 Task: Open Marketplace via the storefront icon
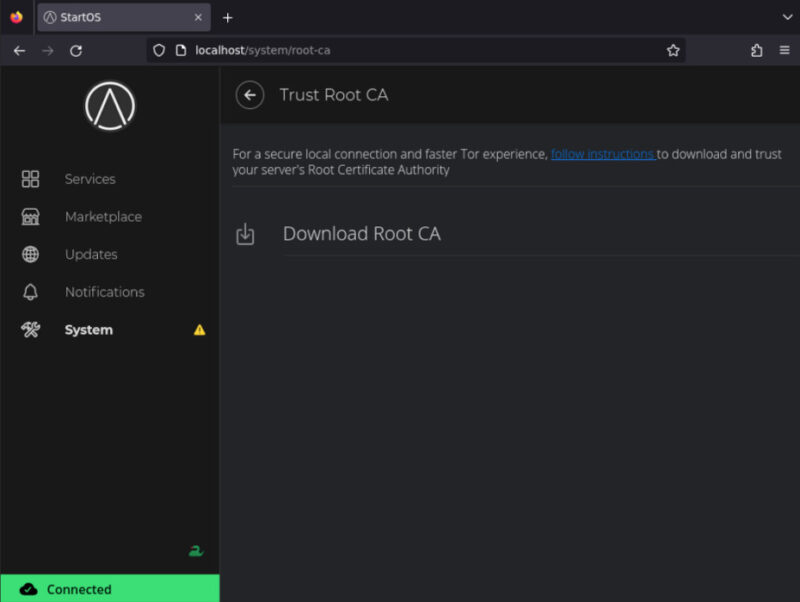[30, 217]
